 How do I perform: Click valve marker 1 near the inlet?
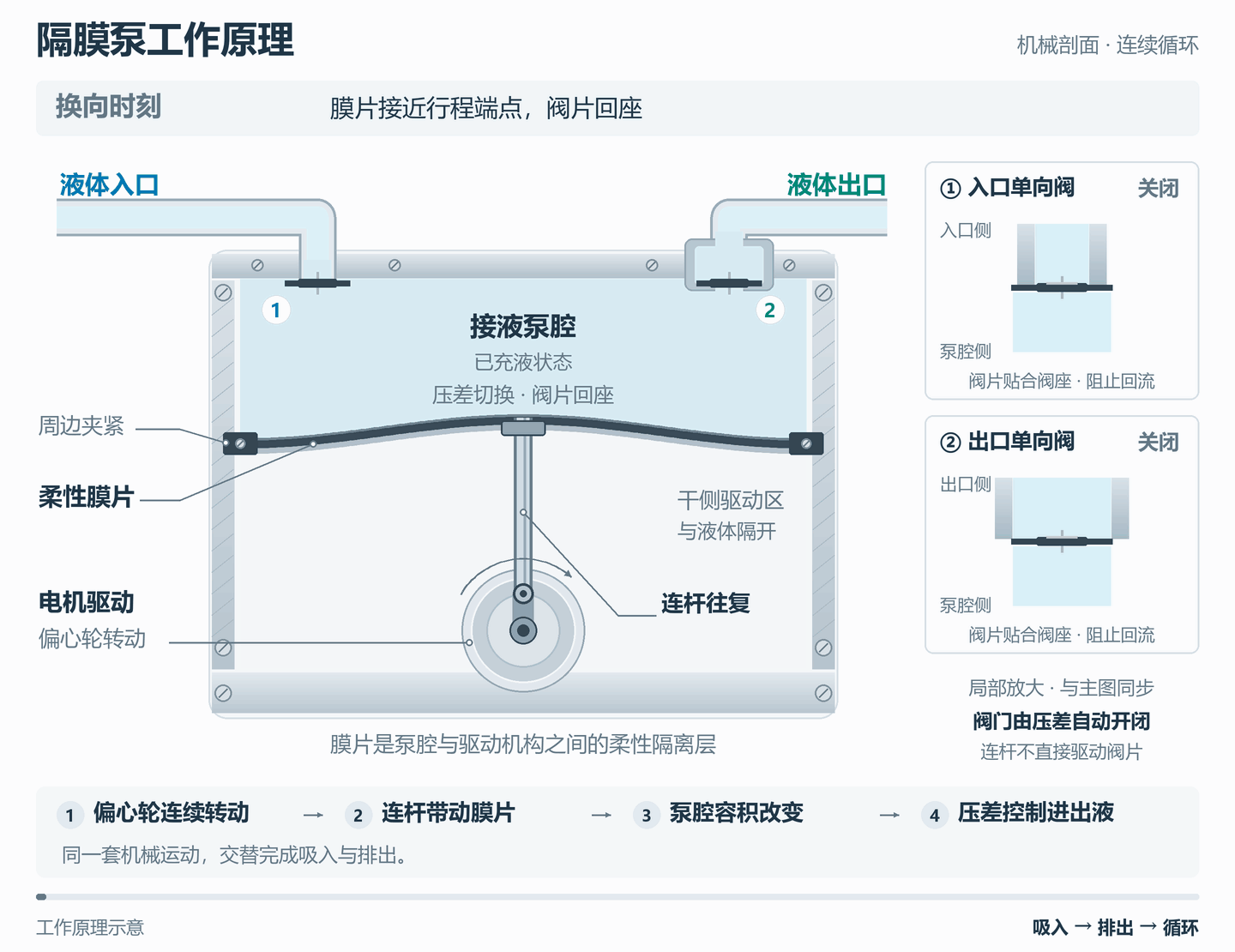(x=275, y=310)
